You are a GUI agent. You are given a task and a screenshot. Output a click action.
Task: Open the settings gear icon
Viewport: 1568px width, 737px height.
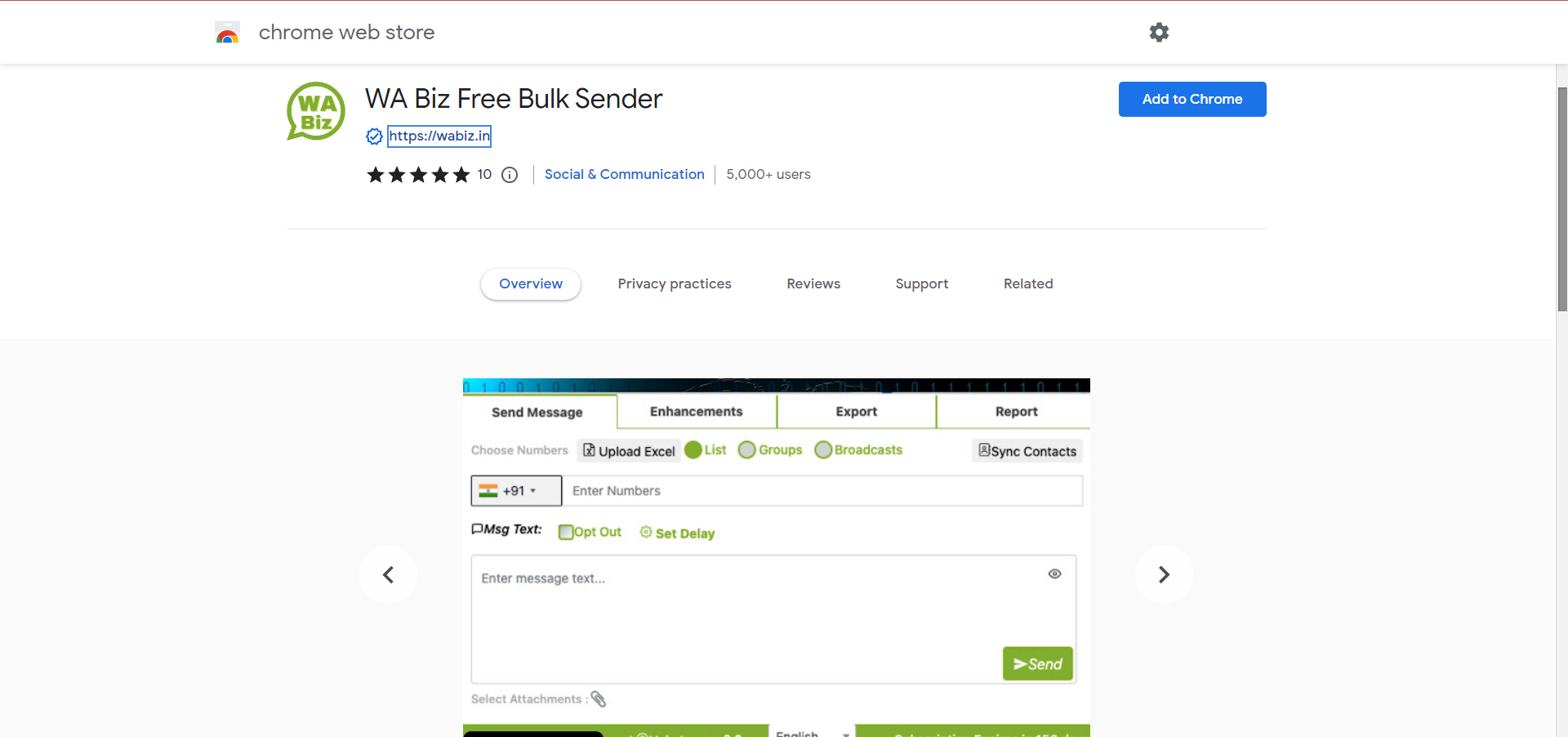1159,32
